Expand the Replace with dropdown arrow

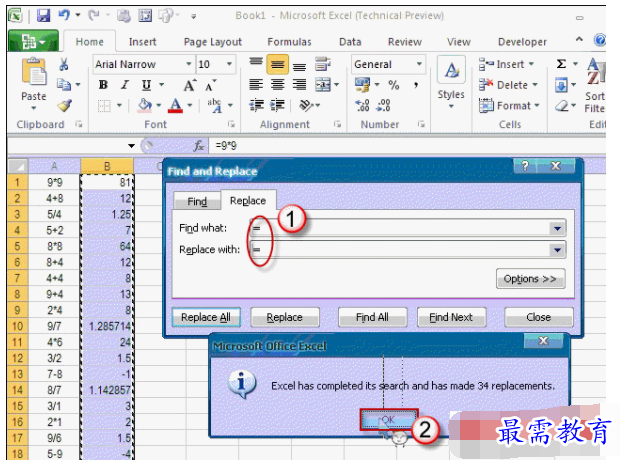coord(557,250)
